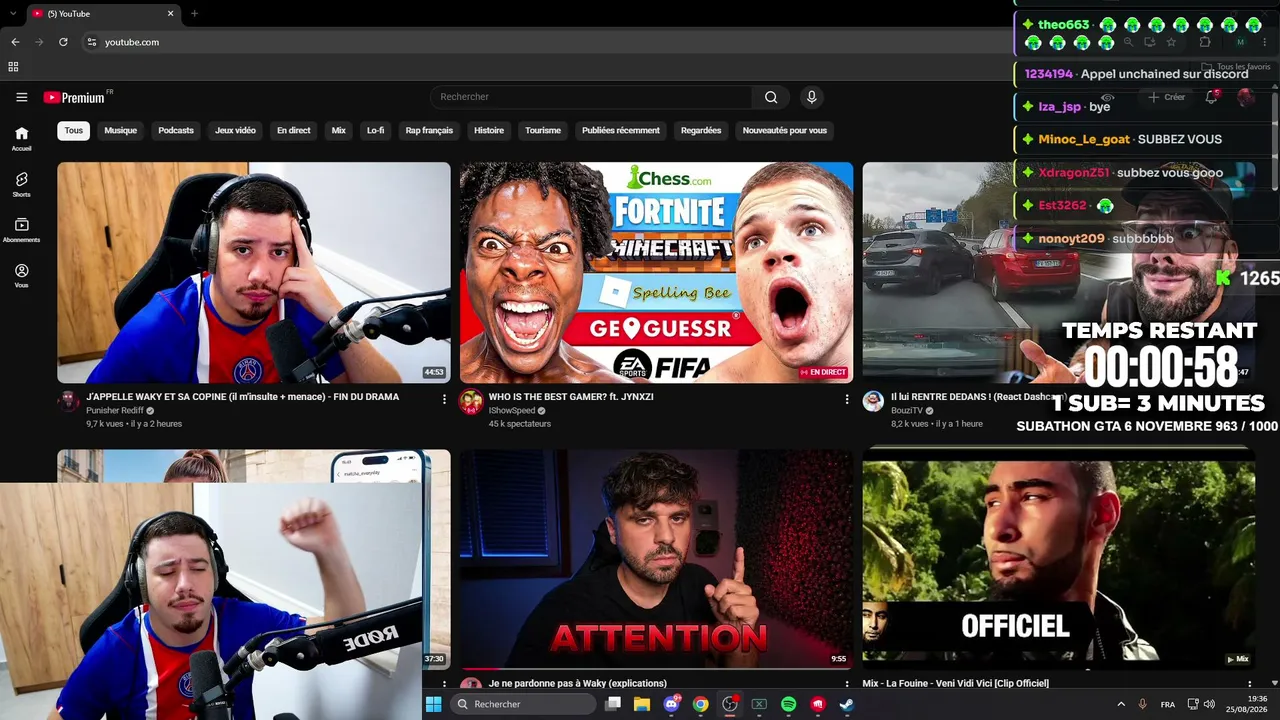This screenshot has width=1280, height=720.
Task: Open the BouziTV channel name
Action: (x=906, y=411)
